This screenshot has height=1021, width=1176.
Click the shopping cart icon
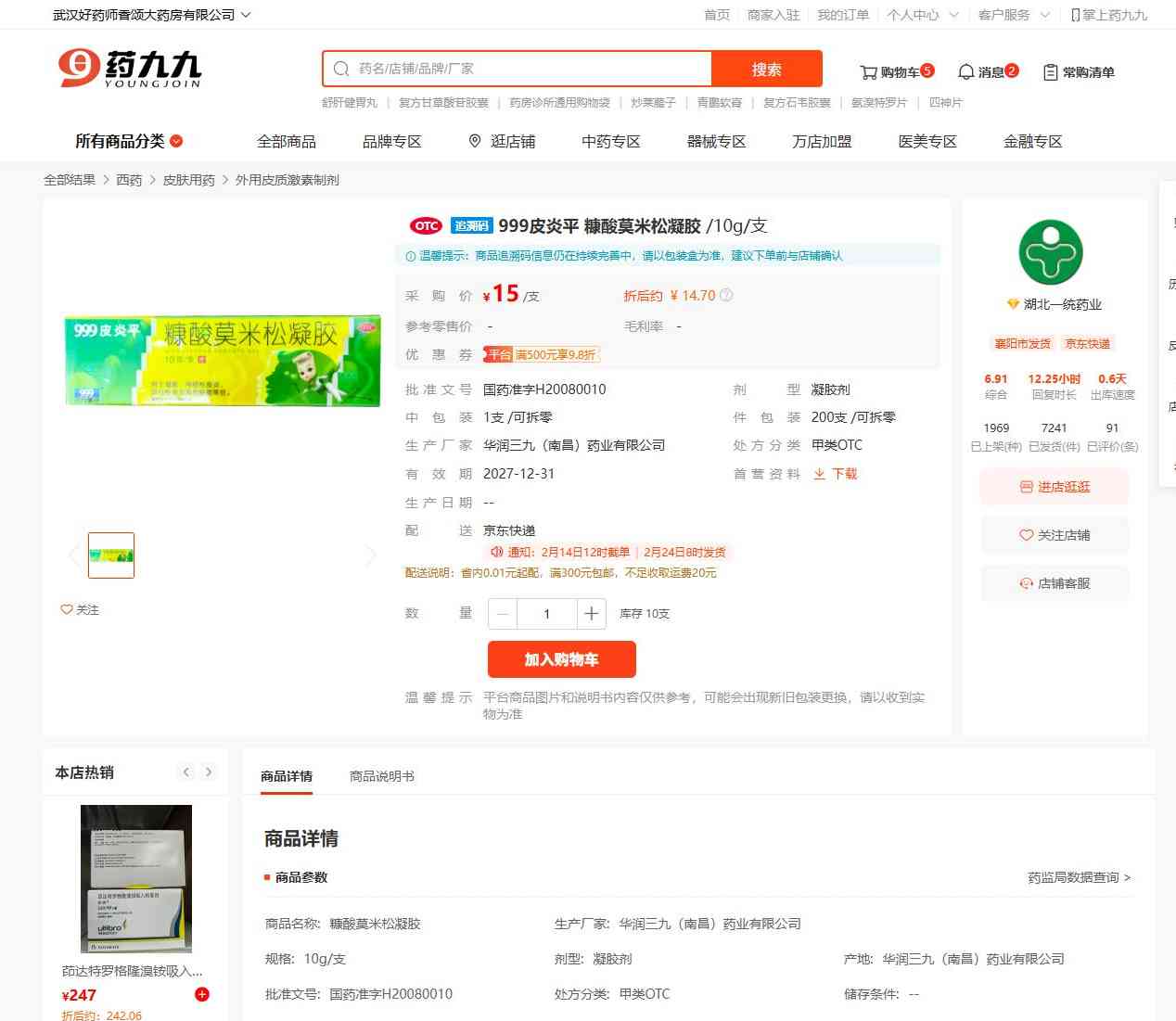tap(868, 72)
